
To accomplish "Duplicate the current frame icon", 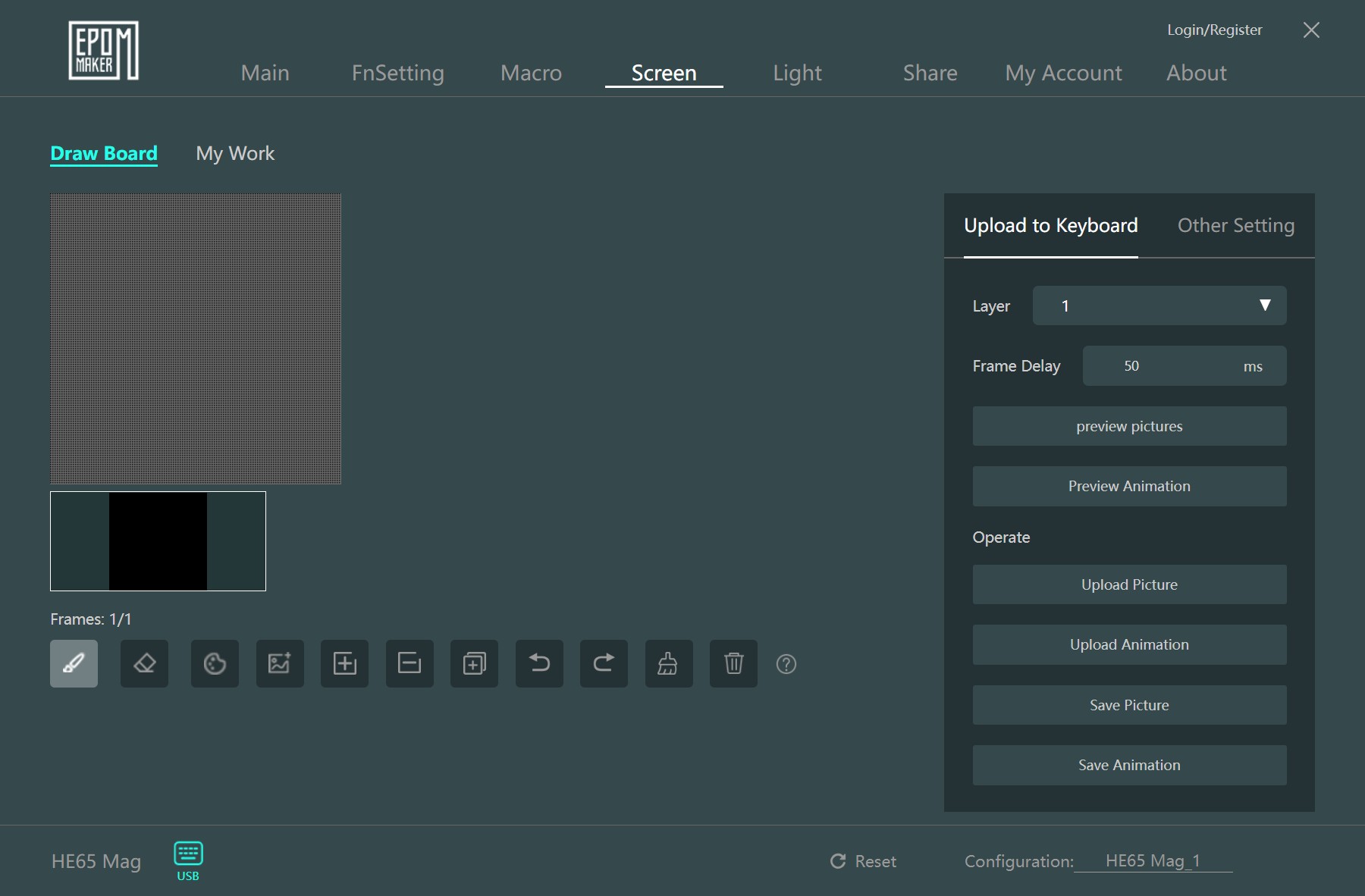I will [x=474, y=663].
